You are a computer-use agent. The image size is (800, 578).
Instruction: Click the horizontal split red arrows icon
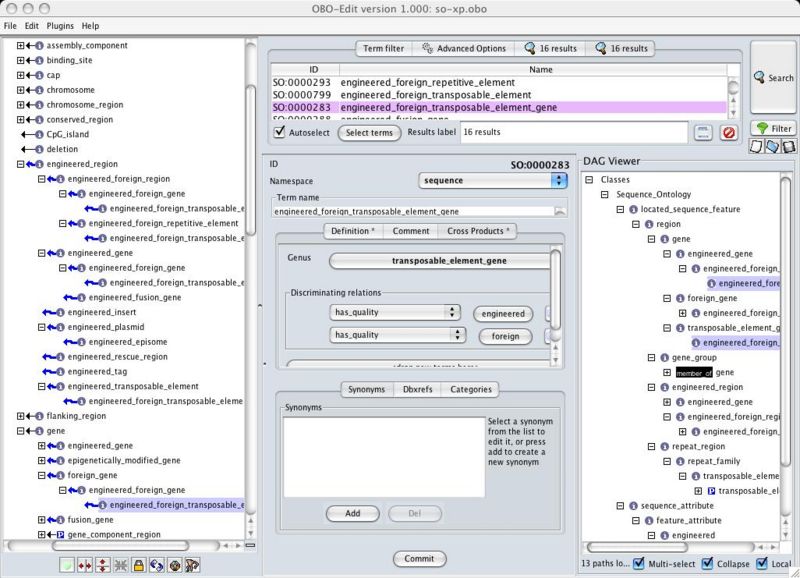[x=85, y=565]
